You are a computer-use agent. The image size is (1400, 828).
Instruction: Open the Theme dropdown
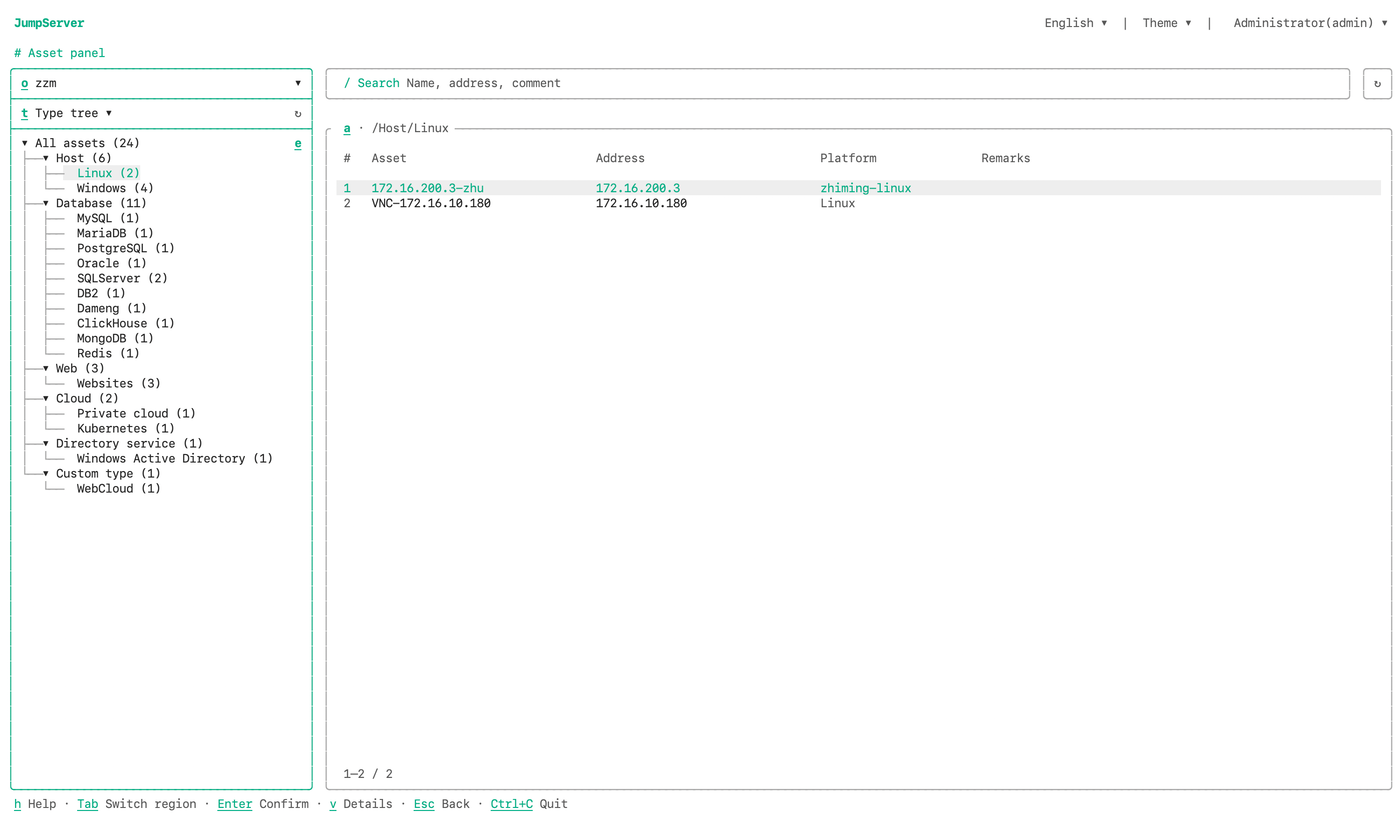click(x=1167, y=23)
